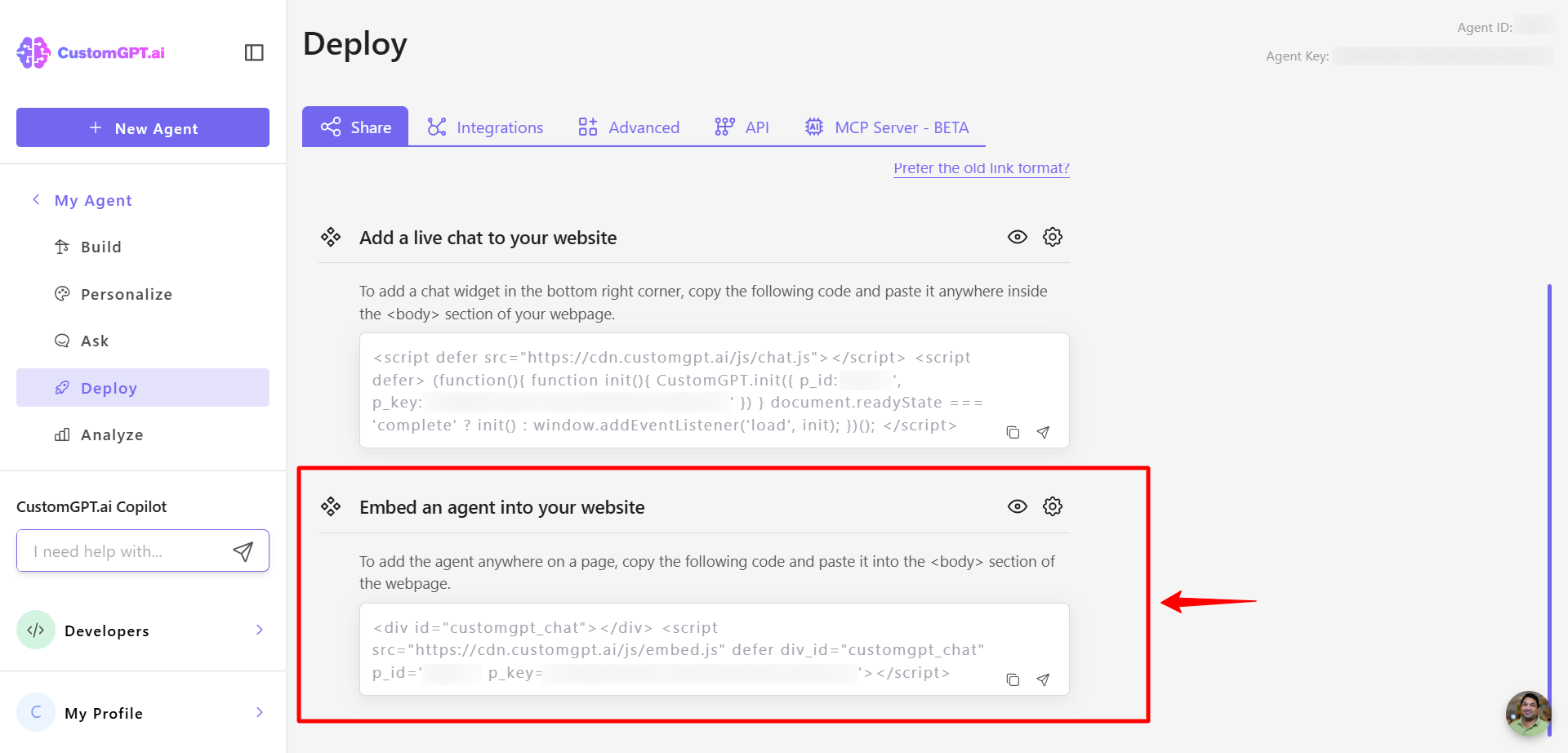Switch to the MCP Server - BETA tab
The image size is (1568, 753).
tap(887, 127)
